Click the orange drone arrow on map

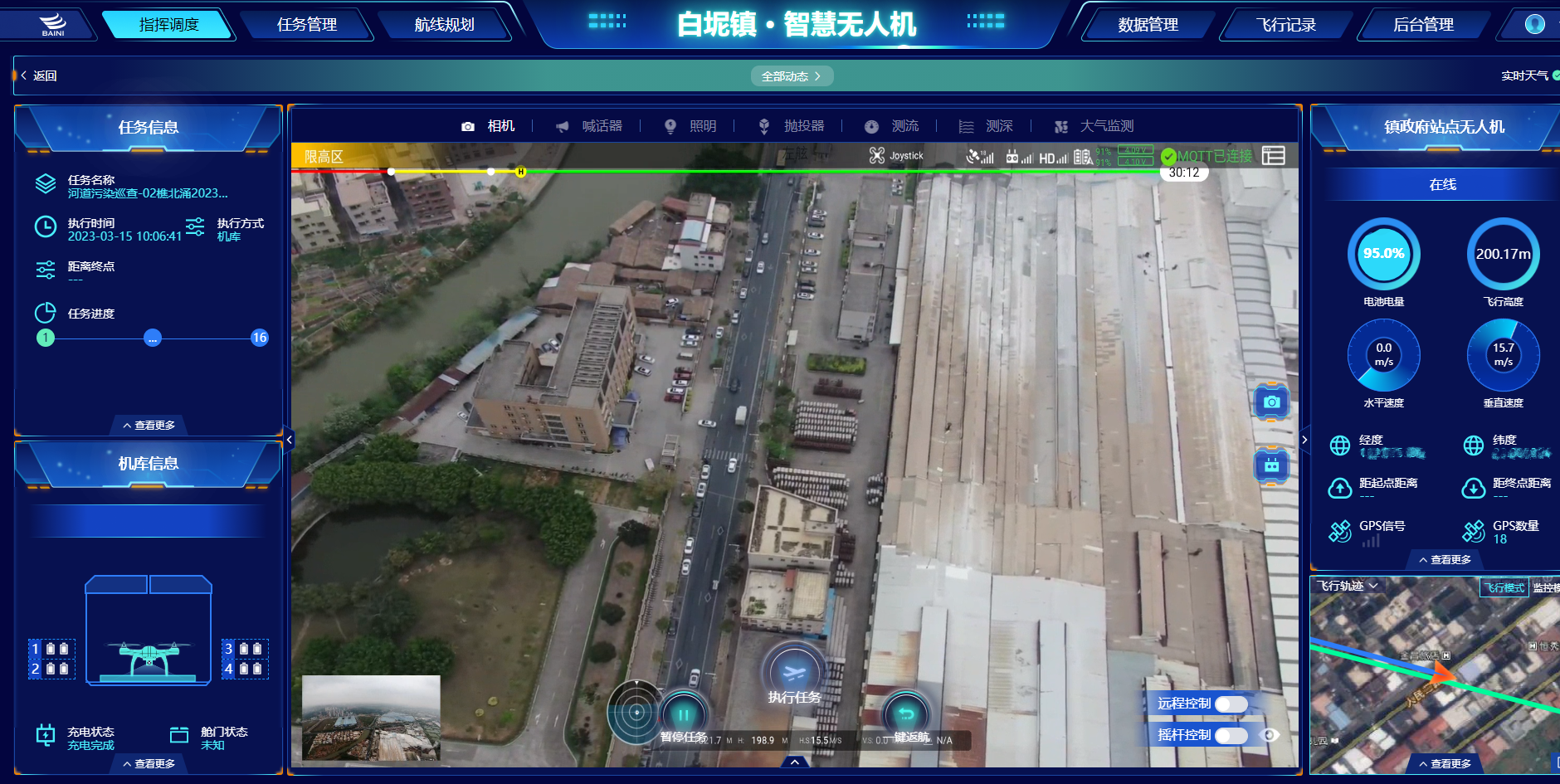tap(1442, 673)
